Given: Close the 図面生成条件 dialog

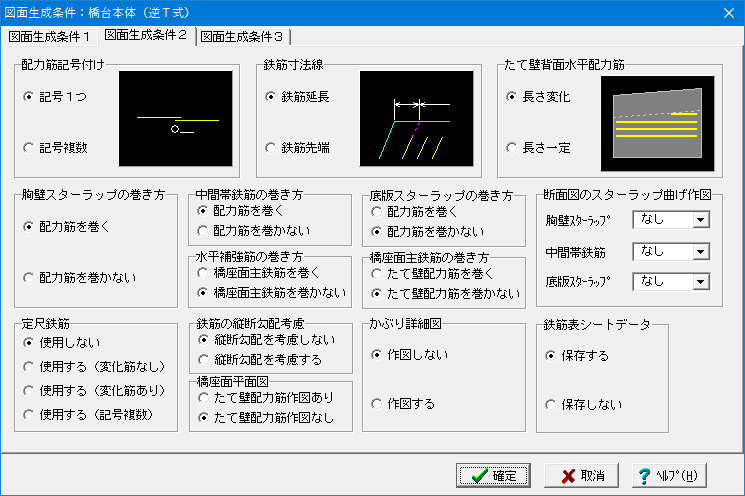Looking at the screenshot, I should 729,13.
